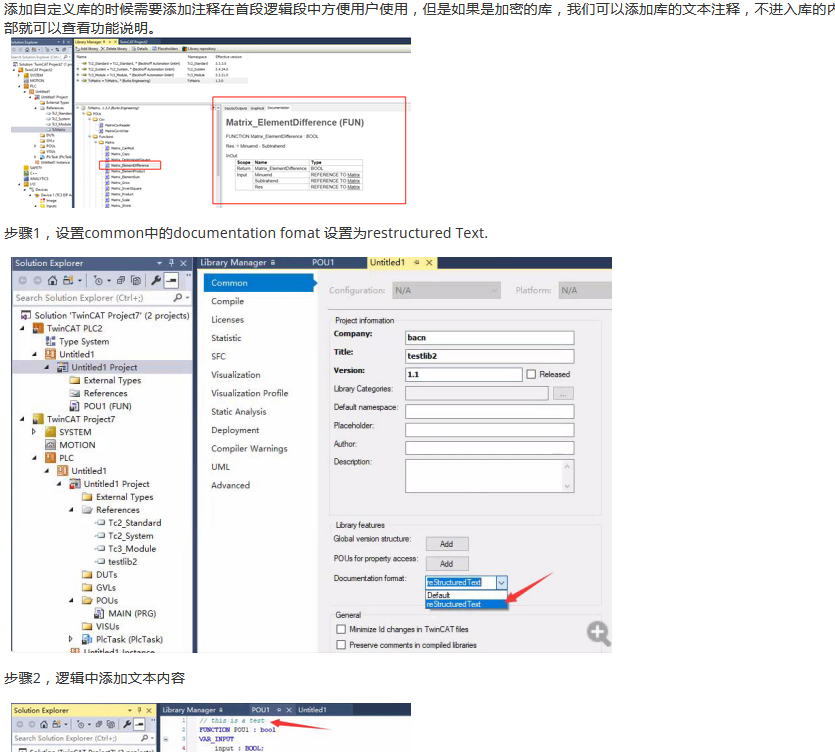Click wrench Properties icon in step 1 Solution Explorer

(x=156, y=280)
